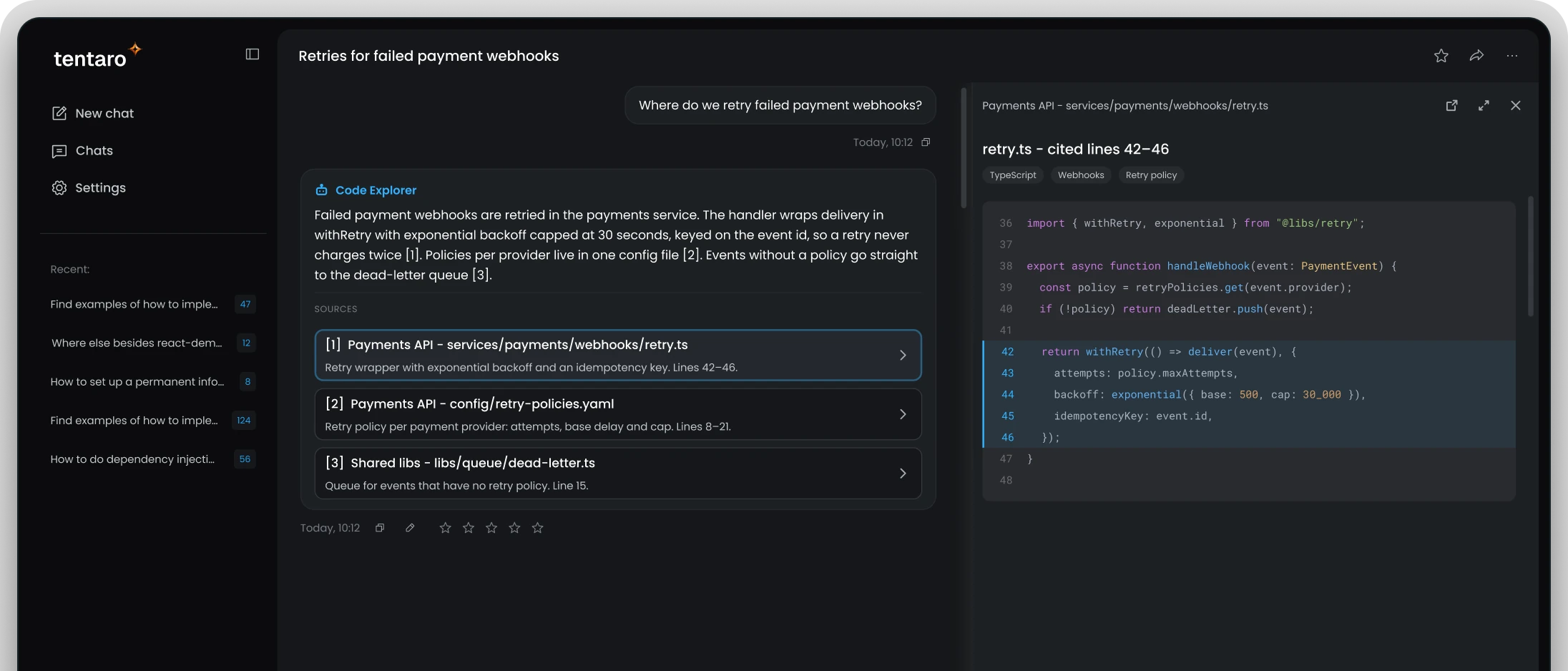Rate the answer three stars
Screen dimensions: 1568x671
(491, 528)
